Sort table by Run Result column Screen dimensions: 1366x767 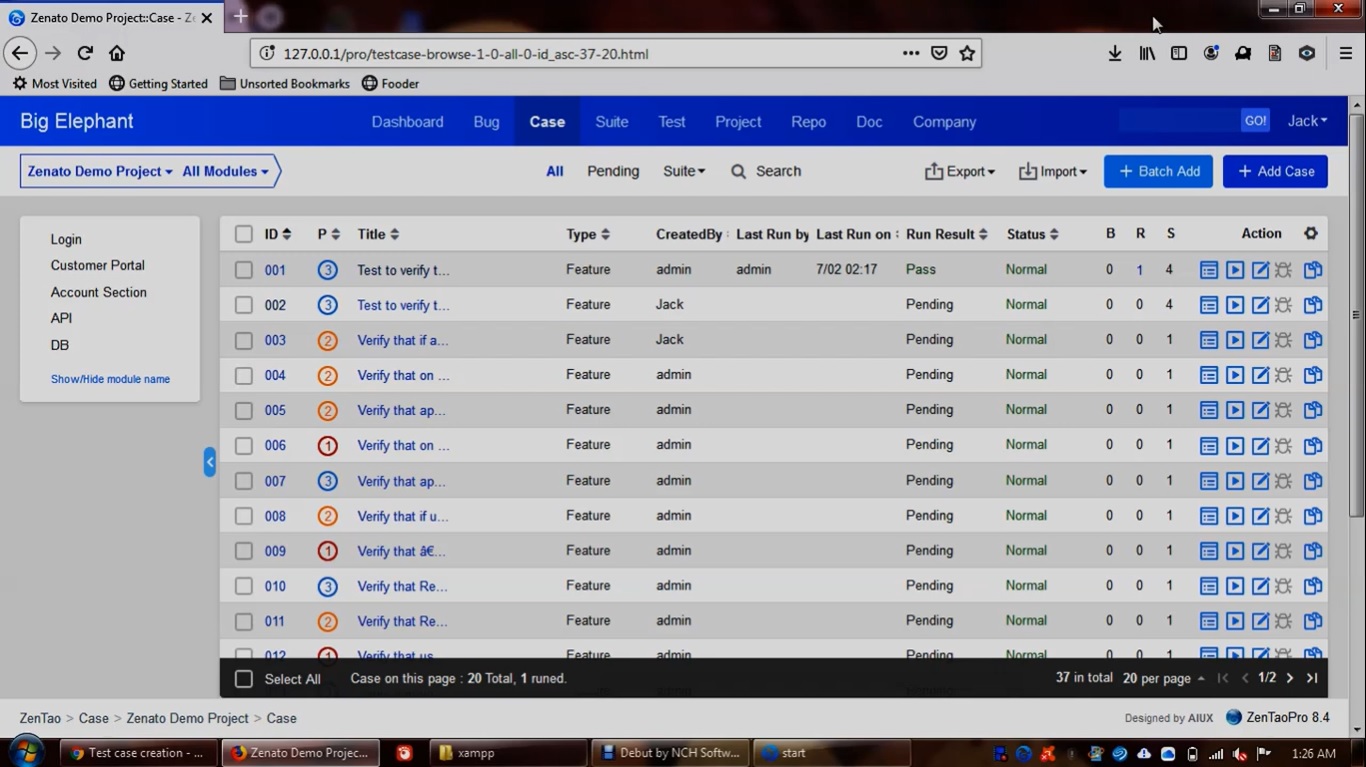(947, 234)
